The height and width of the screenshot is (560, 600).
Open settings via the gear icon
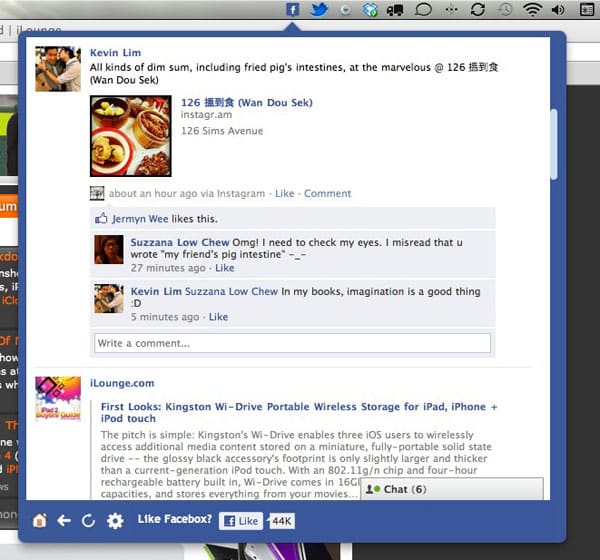[x=115, y=520]
